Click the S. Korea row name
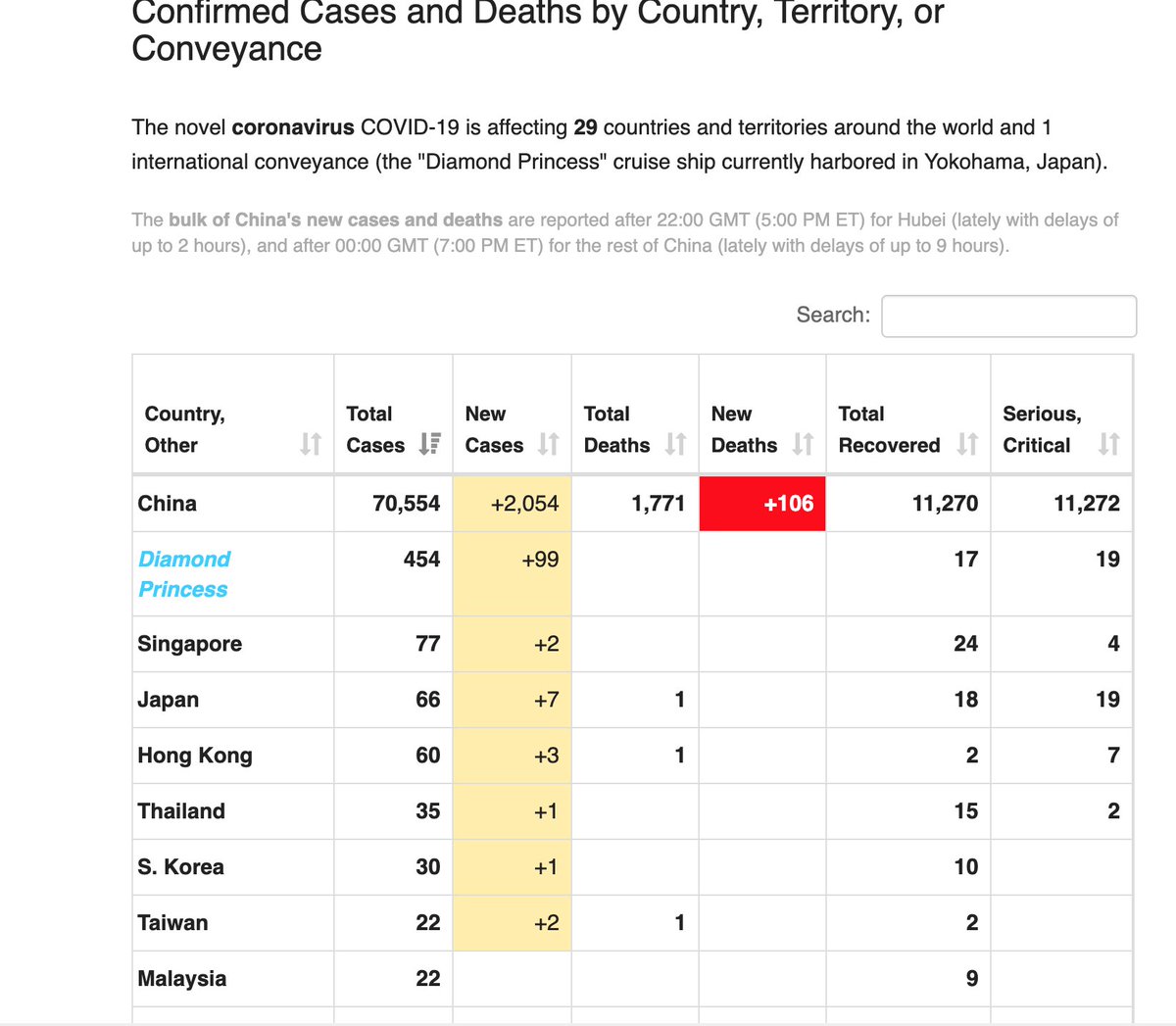This screenshot has width=1176, height=1026. tap(180, 867)
